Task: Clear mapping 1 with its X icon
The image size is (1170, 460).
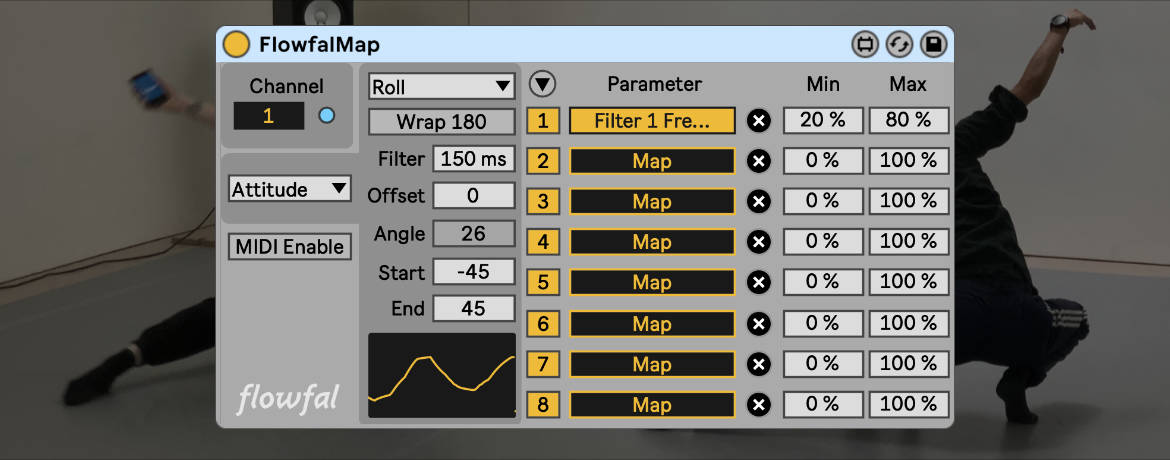Action: [x=758, y=121]
